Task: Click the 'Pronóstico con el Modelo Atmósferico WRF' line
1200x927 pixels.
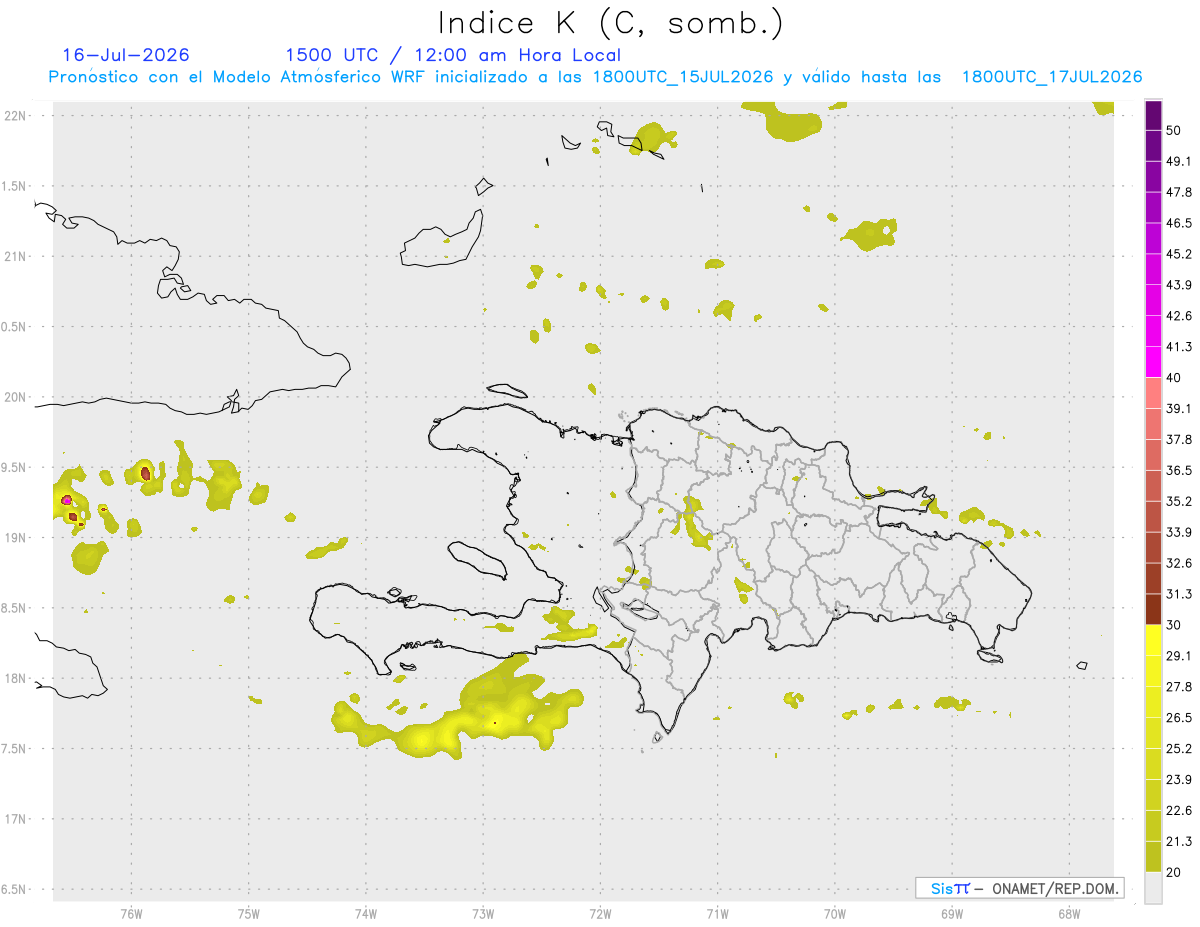Action: (x=595, y=77)
